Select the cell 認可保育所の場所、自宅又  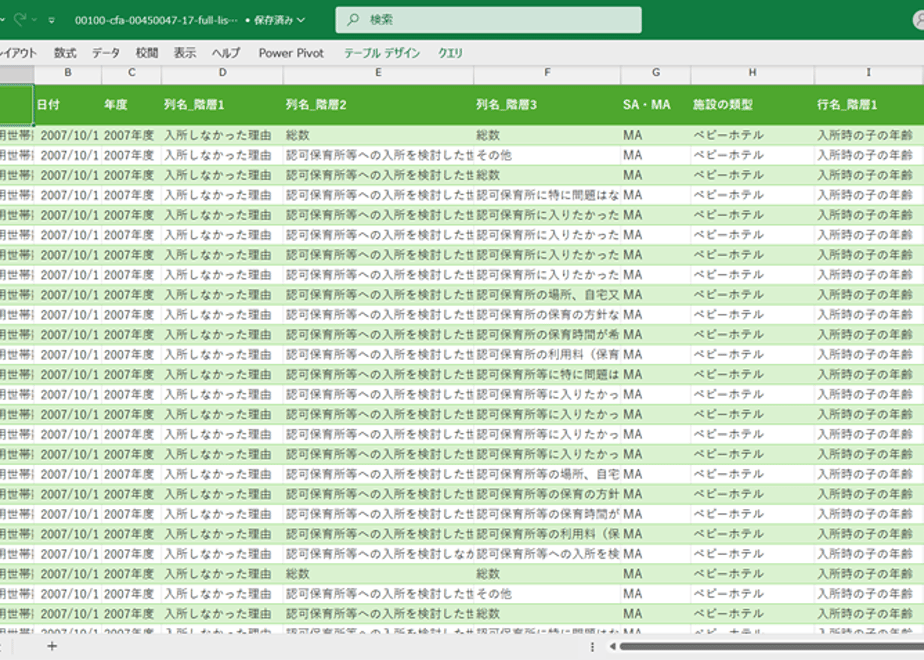tap(547, 295)
